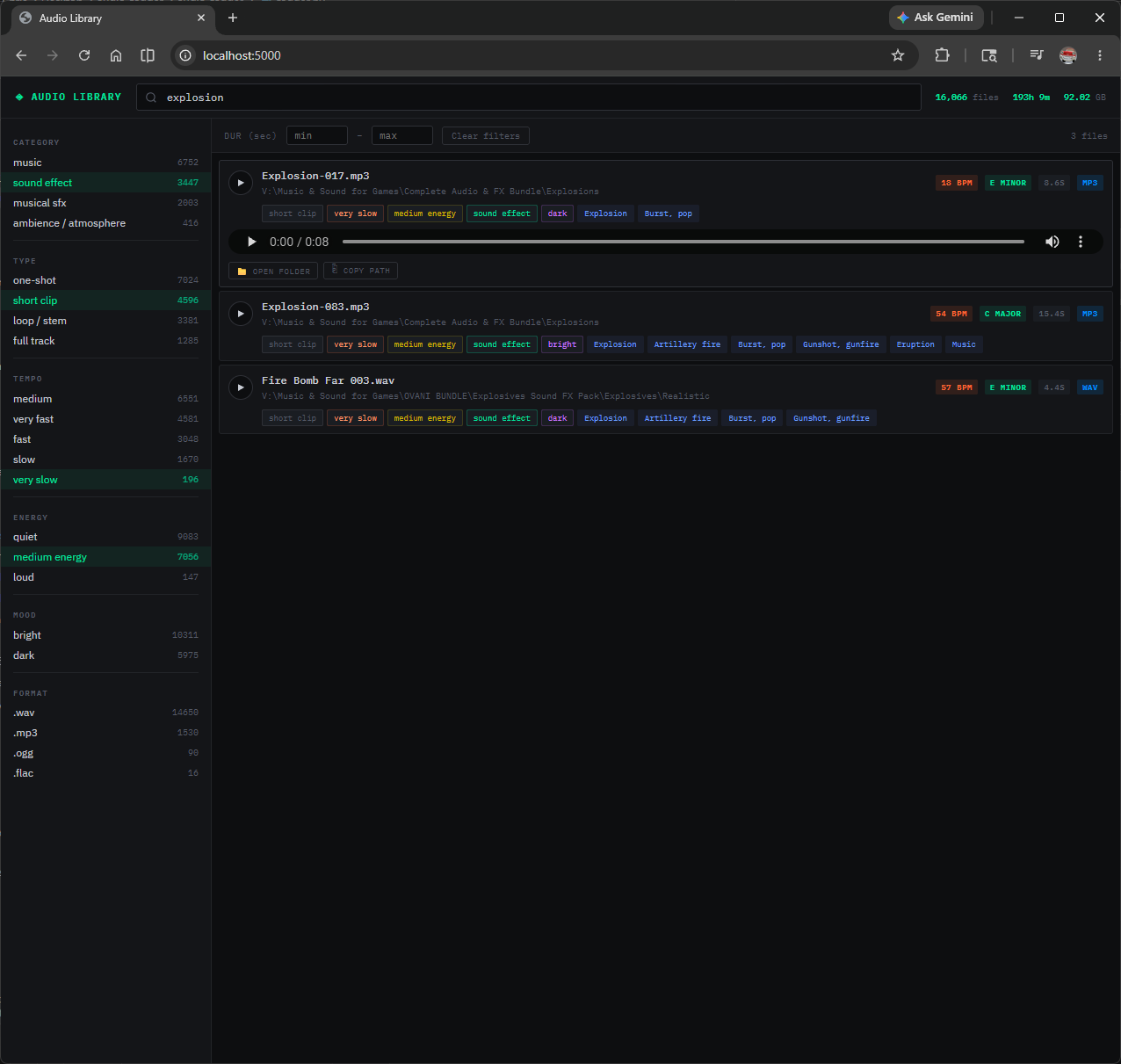
Task: Click the Gunshot, gunfire tag on Explosion-083
Action: (841, 344)
